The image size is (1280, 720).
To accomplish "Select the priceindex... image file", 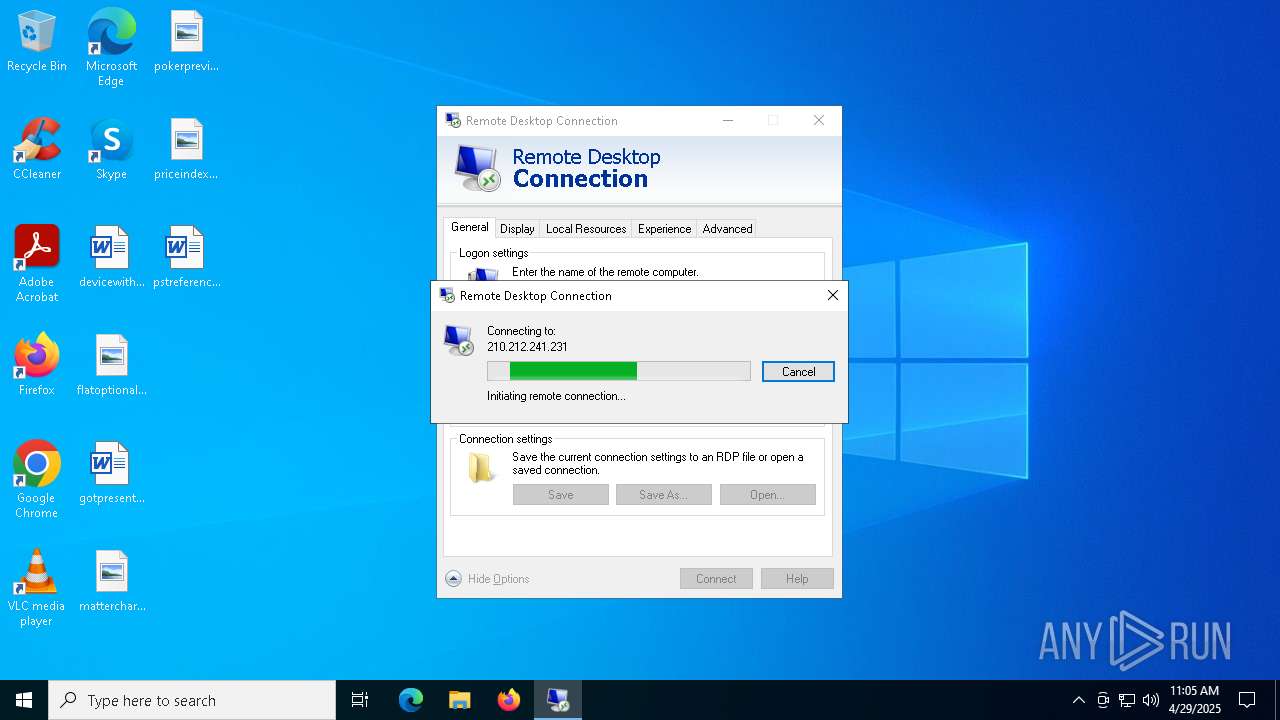I will (186, 150).
